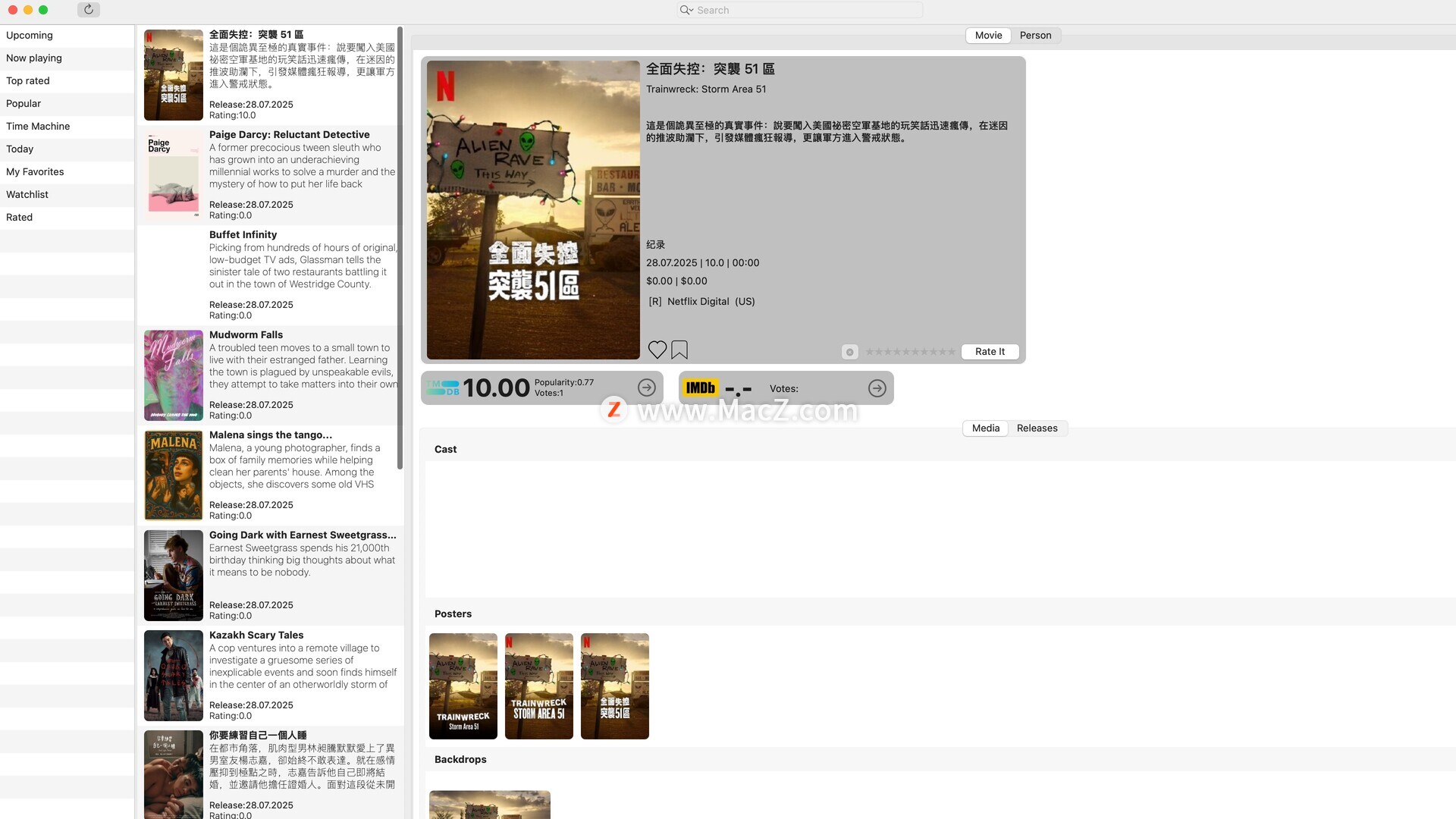Click the Backdrops section header
The width and height of the screenshot is (1456, 819).
click(x=460, y=760)
